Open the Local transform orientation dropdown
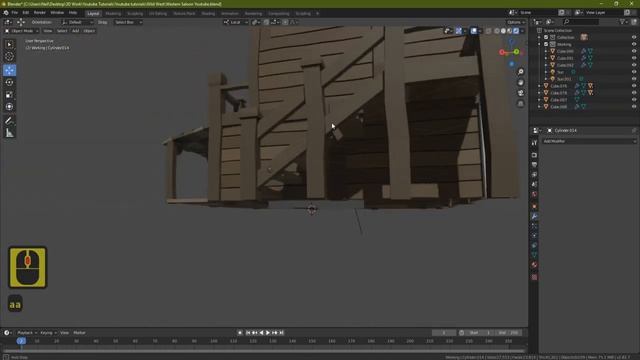The image size is (640, 360). pyautogui.click(x=236, y=22)
